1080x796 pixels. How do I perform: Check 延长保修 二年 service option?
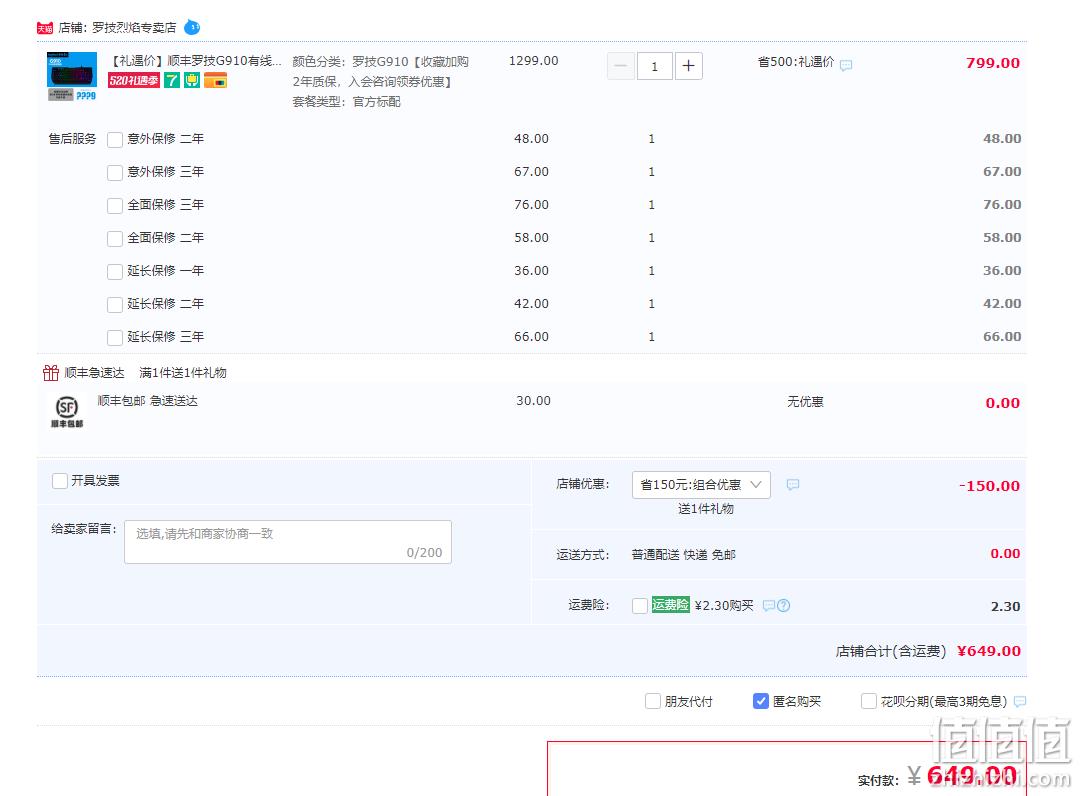(x=115, y=305)
